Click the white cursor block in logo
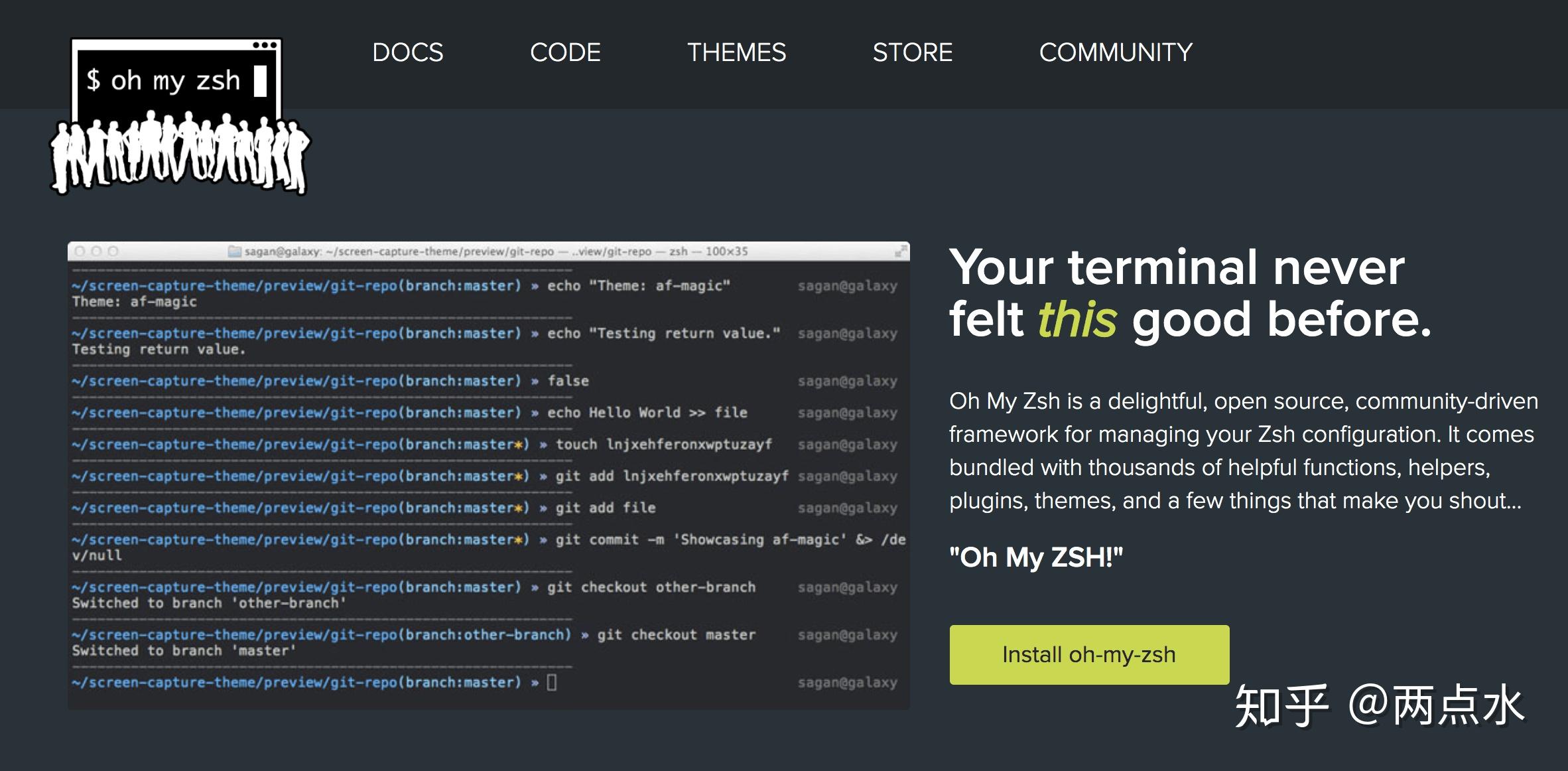This screenshot has width=1568, height=771. tap(260, 81)
